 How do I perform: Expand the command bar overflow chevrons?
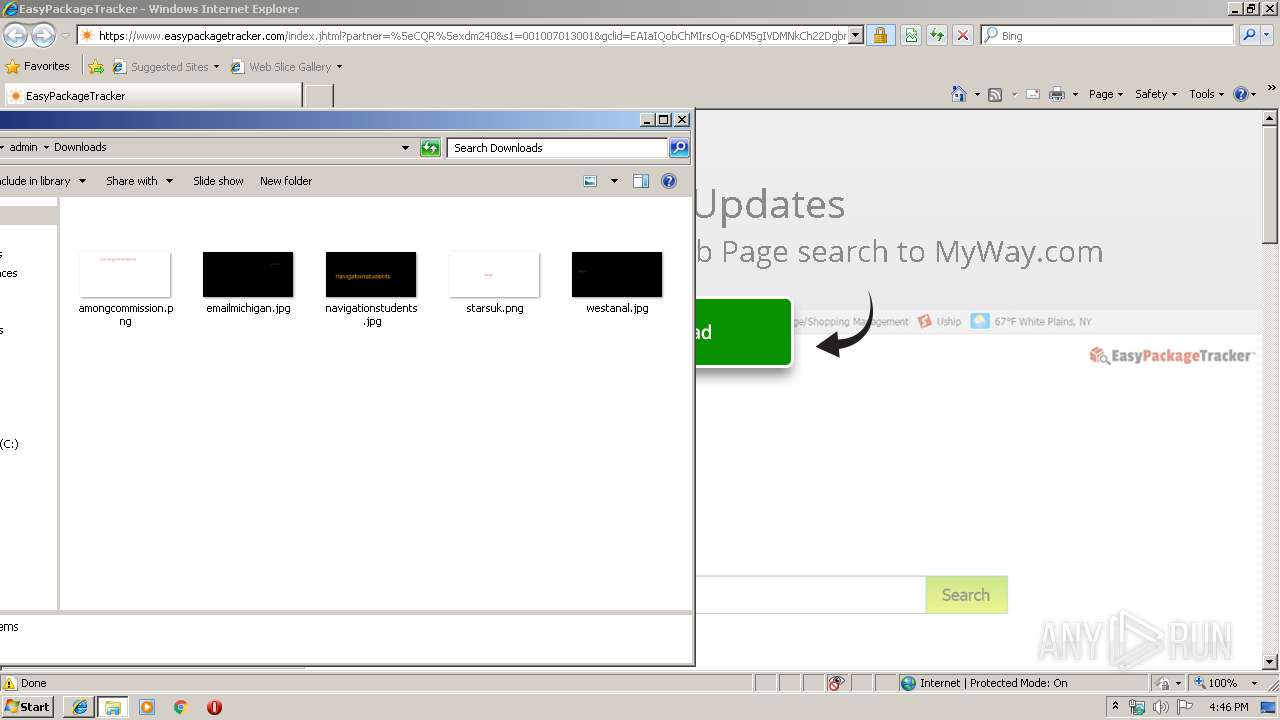pyautogui.click(x=1273, y=90)
